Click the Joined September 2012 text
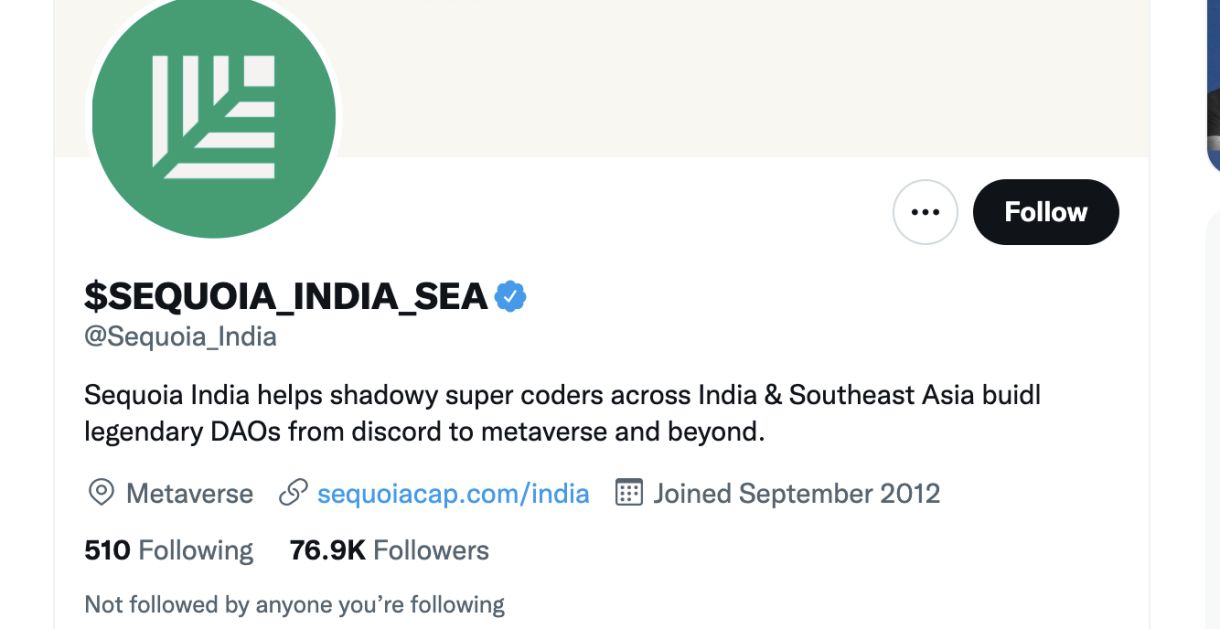This screenshot has height=629, width=1220. click(x=796, y=493)
